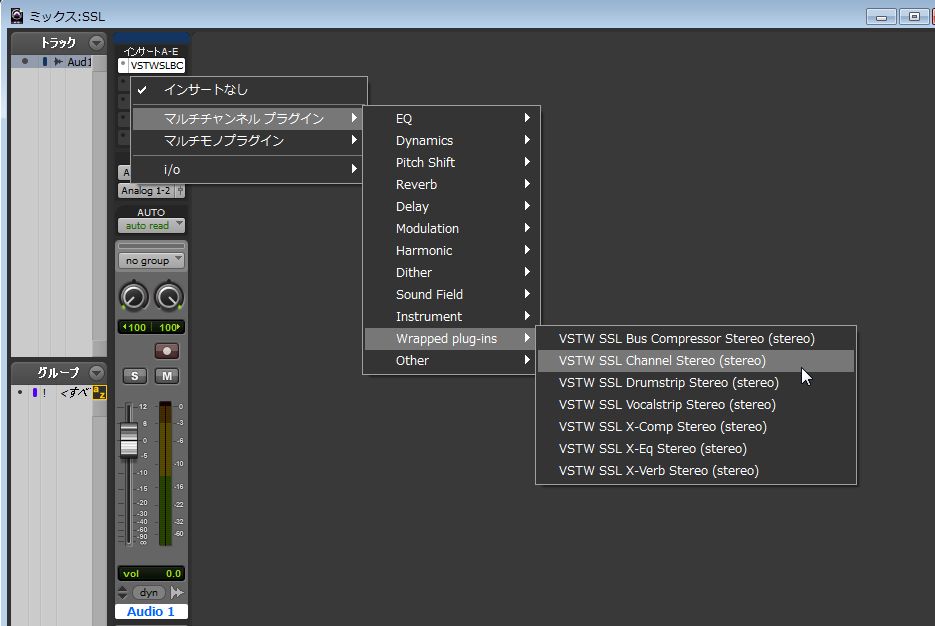Minimize the ミックス:SSL mix window

881,16
